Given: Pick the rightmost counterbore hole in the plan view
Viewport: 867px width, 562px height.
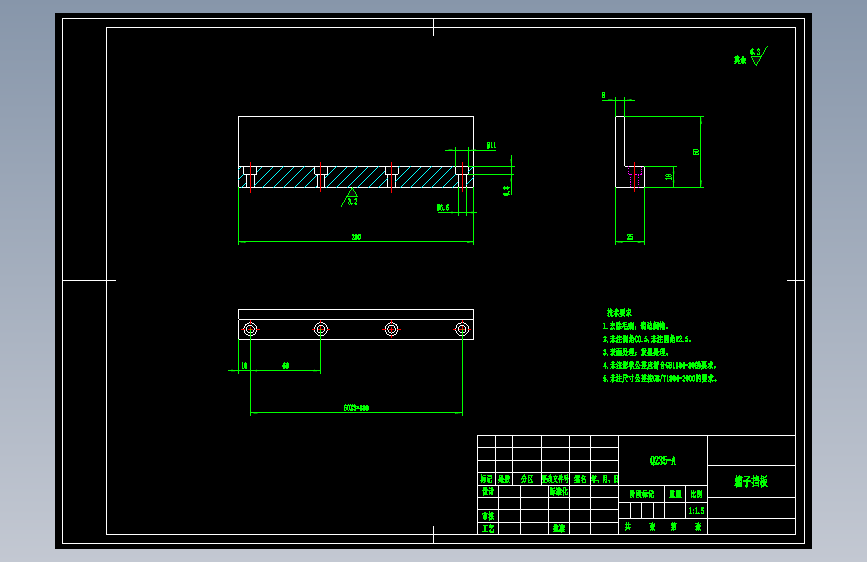Looking at the screenshot, I should pyautogui.click(x=462, y=329).
